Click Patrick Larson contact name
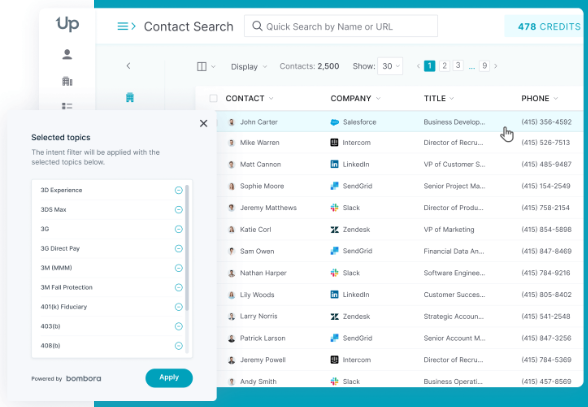The image size is (588, 407). 262,338
